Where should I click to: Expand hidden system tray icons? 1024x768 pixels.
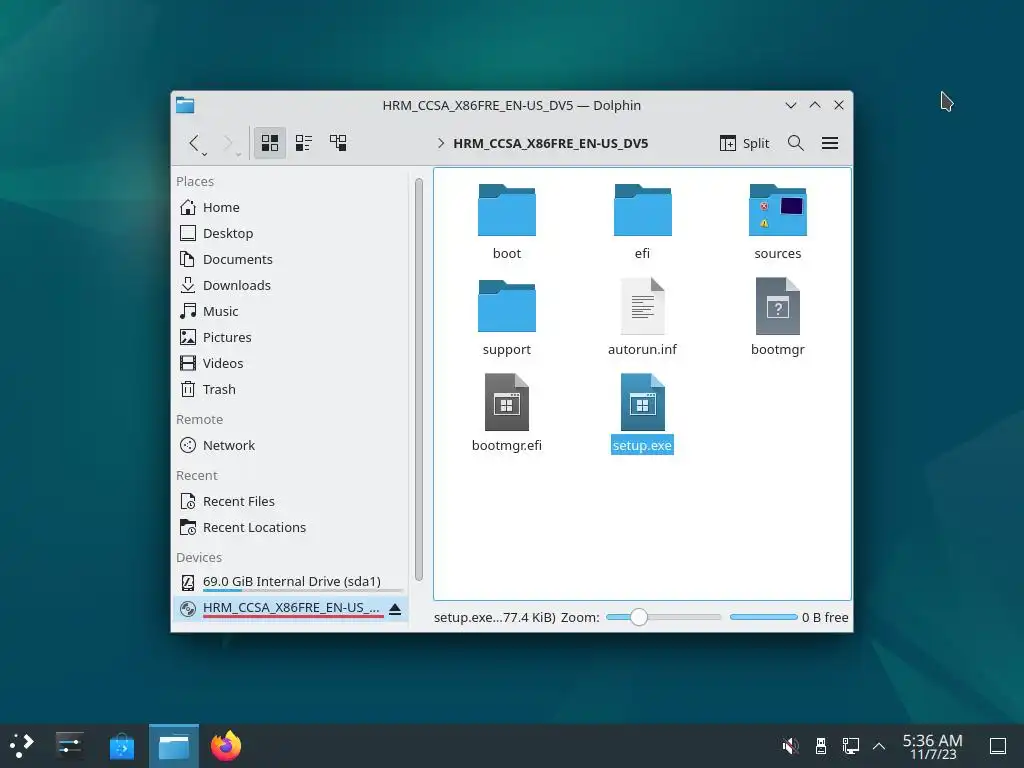[x=879, y=746]
